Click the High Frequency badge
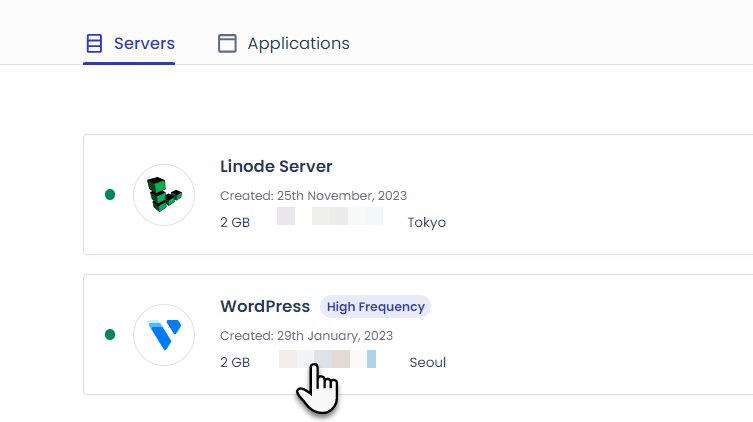This screenshot has height=422, width=753. pyautogui.click(x=376, y=306)
